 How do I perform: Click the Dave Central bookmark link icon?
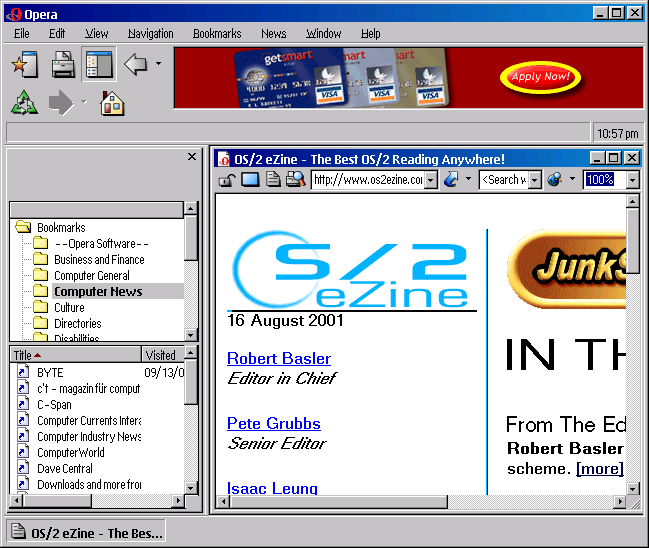23,468
